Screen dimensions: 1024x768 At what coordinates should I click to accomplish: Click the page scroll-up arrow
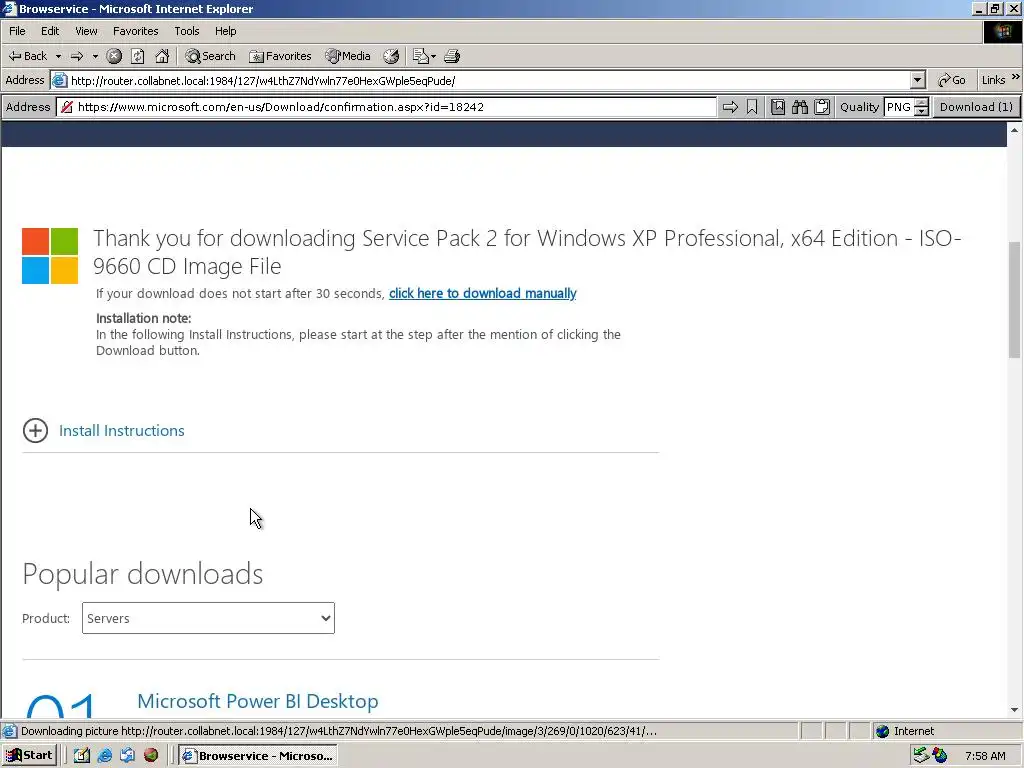[1014, 130]
